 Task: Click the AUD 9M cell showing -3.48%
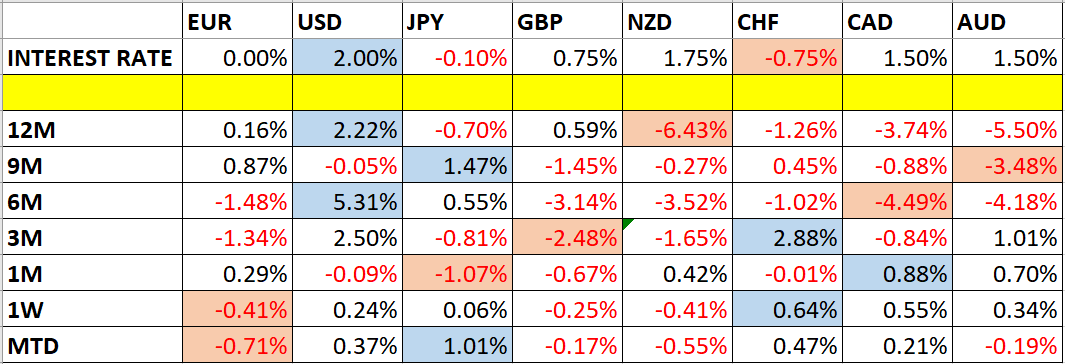tap(1007, 166)
